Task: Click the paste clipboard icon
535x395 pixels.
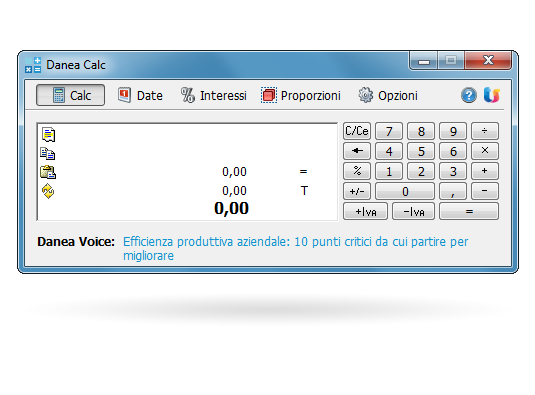Action: [x=48, y=172]
